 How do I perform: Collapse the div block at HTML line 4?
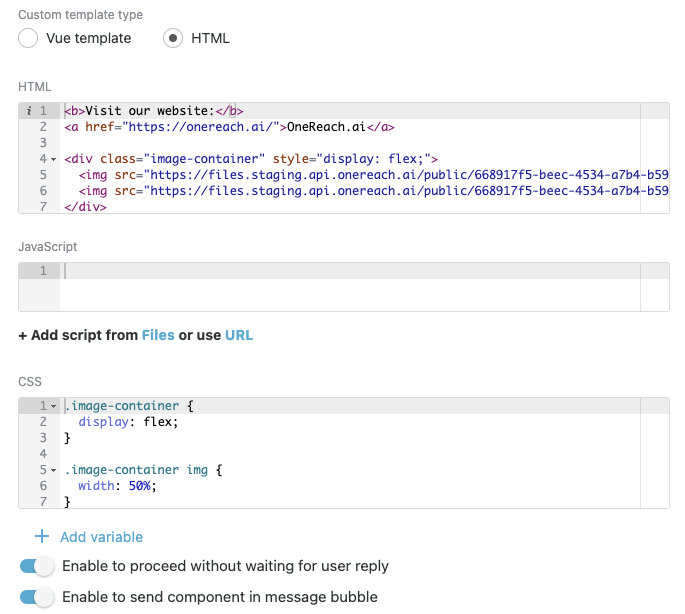click(54, 159)
